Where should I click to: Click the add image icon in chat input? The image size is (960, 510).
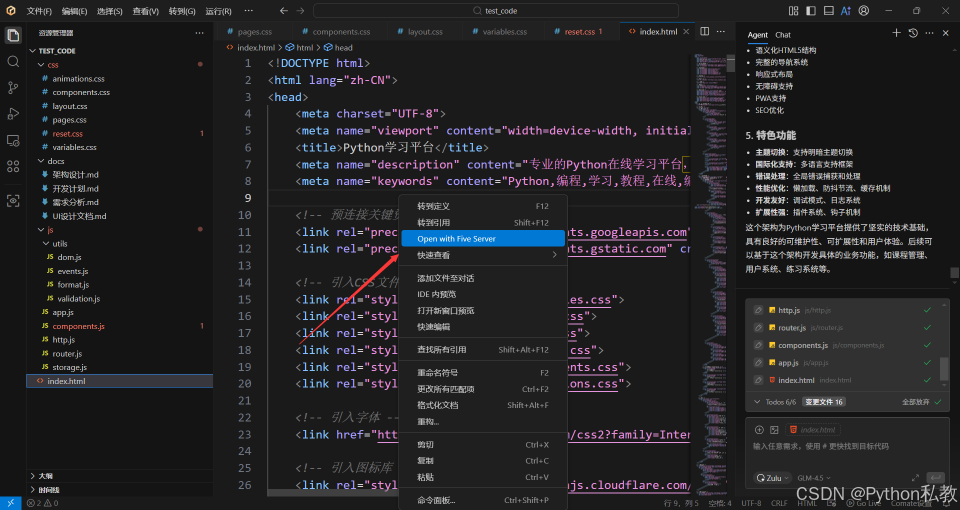(x=775, y=429)
